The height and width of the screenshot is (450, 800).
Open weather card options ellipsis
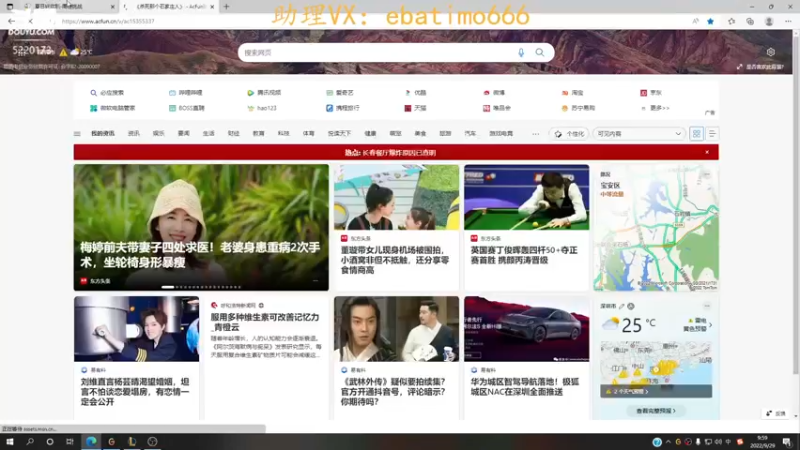(x=707, y=306)
